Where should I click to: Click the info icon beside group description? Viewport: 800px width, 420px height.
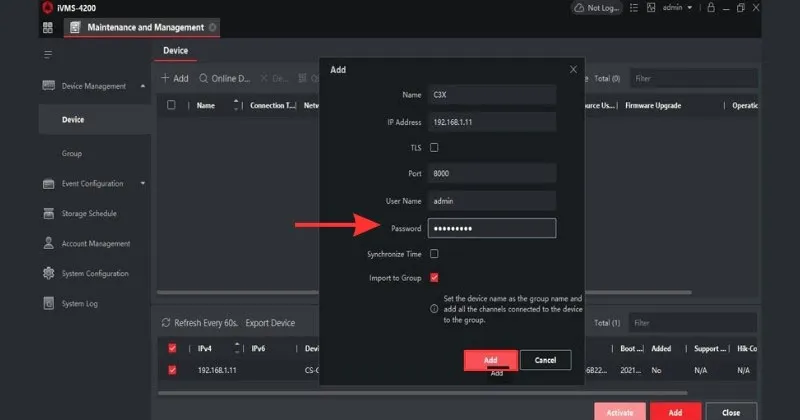click(x=434, y=309)
